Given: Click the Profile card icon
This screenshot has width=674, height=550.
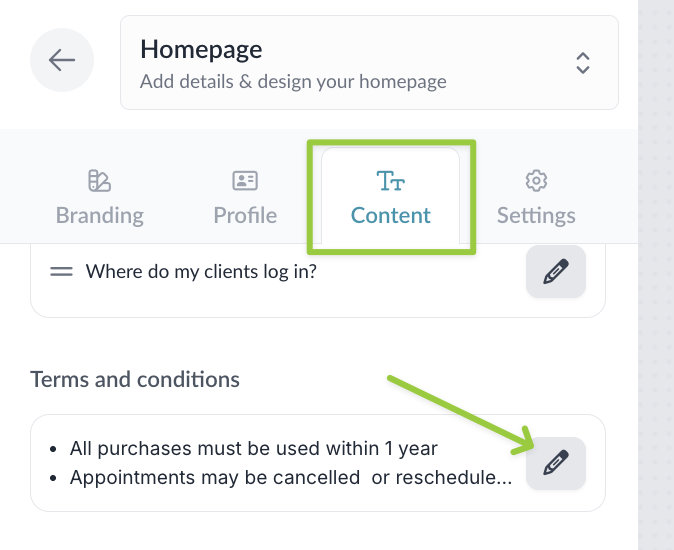Looking at the screenshot, I should click(245, 181).
